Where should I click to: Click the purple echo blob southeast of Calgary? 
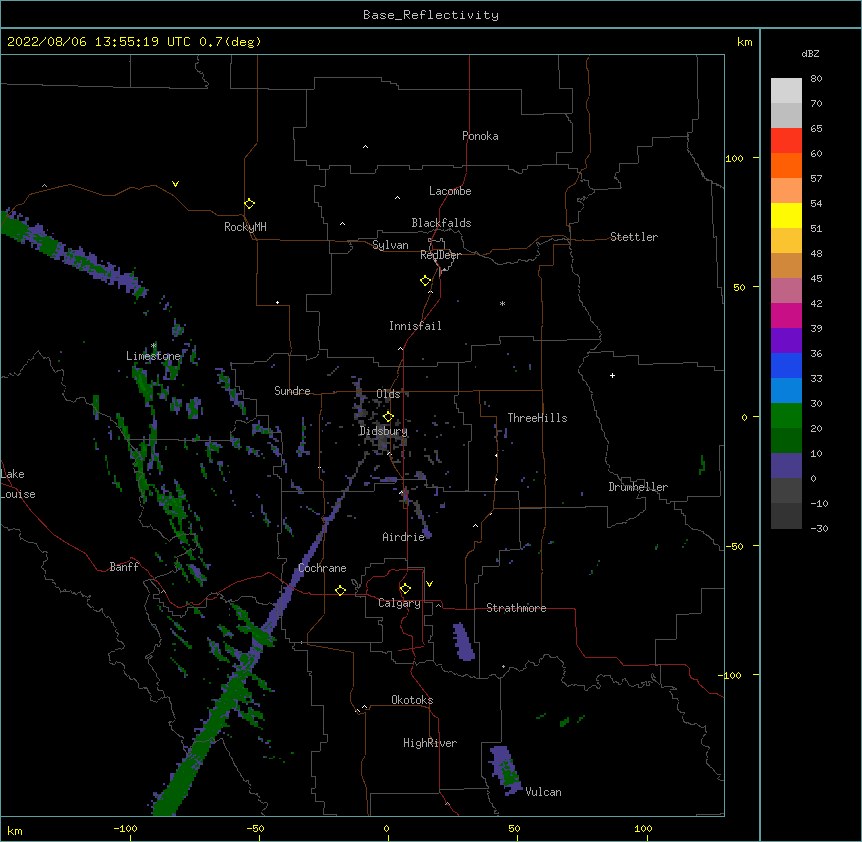pos(463,641)
